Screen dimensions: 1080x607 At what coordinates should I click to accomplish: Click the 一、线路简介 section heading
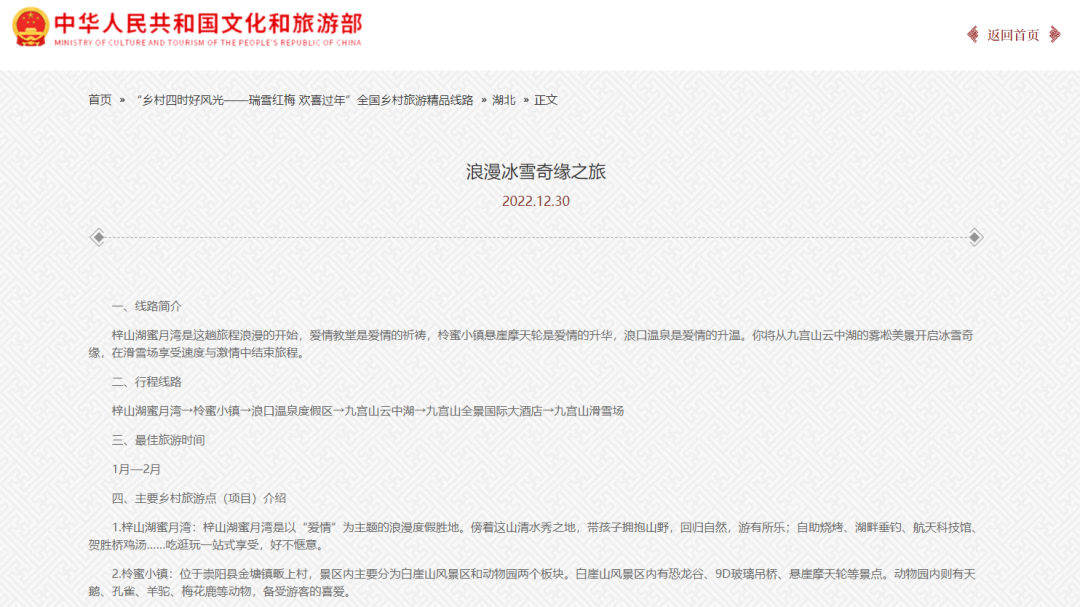146,306
